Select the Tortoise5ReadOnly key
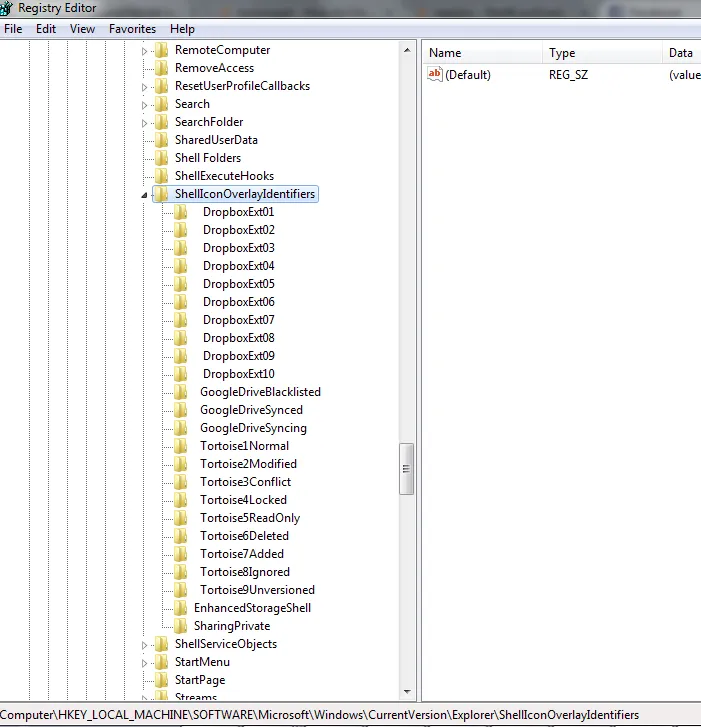Screen dimensions: 701x727 250,518
